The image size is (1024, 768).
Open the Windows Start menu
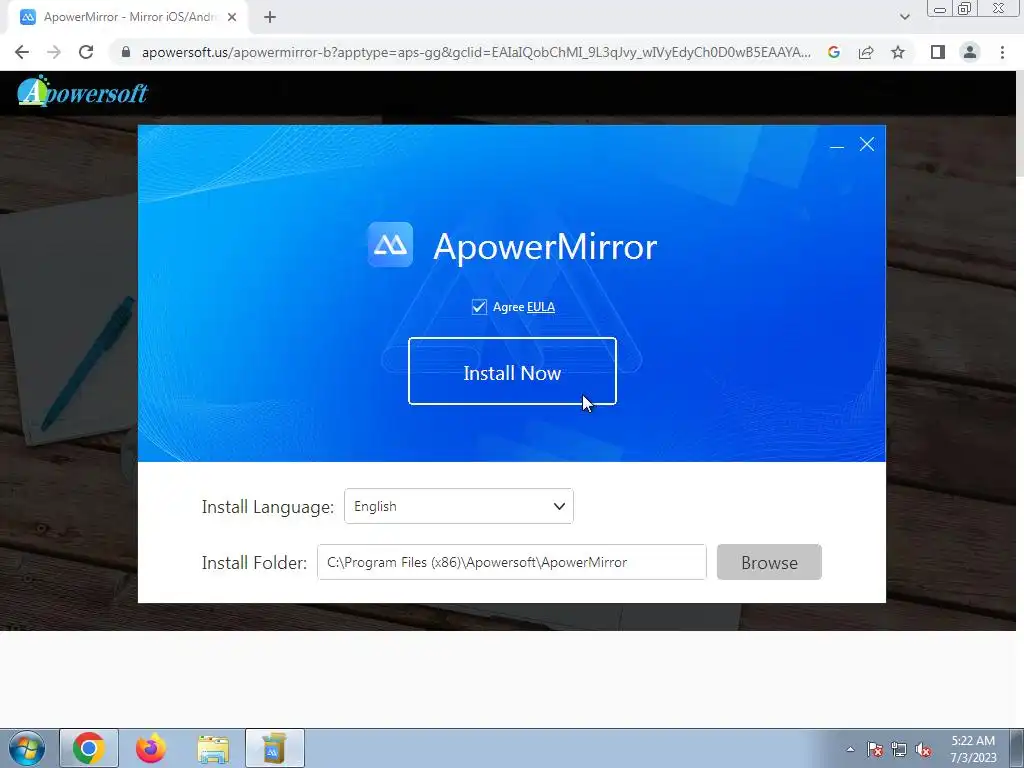27,748
